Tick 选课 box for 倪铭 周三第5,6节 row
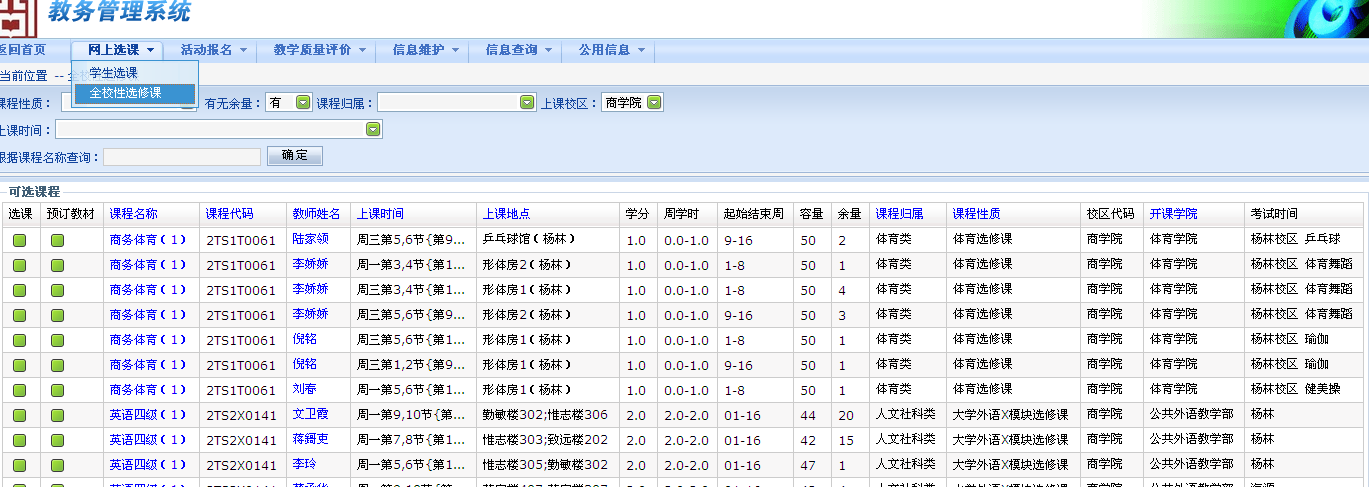The width and height of the screenshot is (1369, 487). pos(20,340)
